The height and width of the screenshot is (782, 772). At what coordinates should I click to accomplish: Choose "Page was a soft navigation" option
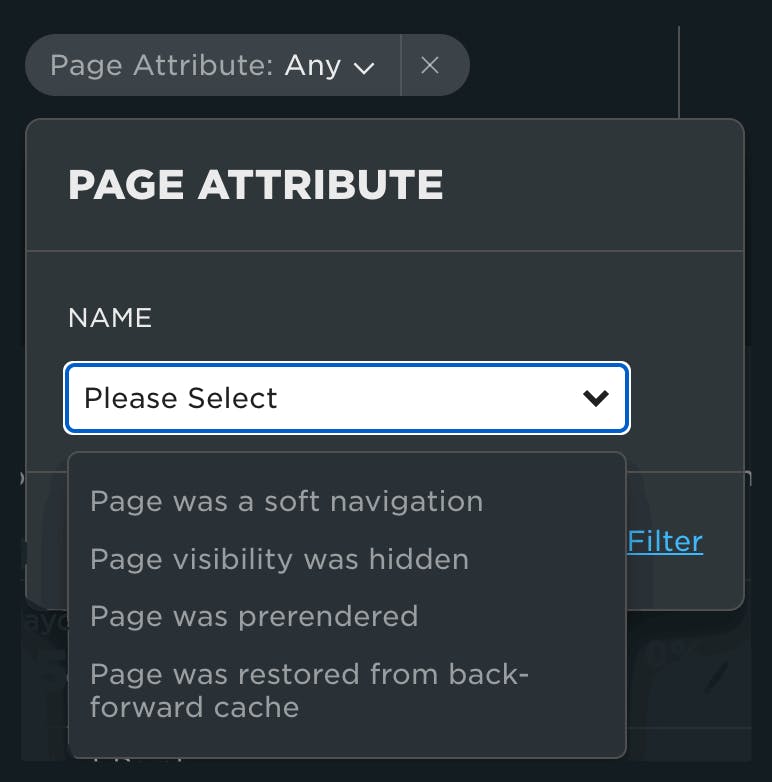coord(286,501)
